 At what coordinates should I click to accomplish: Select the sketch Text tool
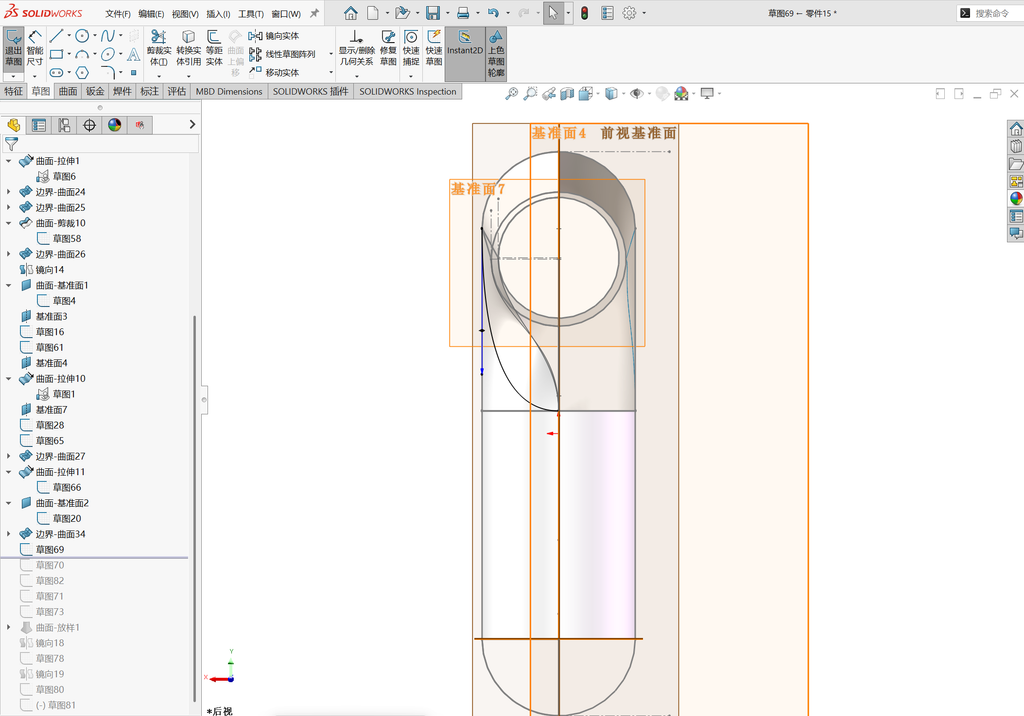(x=133, y=54)
